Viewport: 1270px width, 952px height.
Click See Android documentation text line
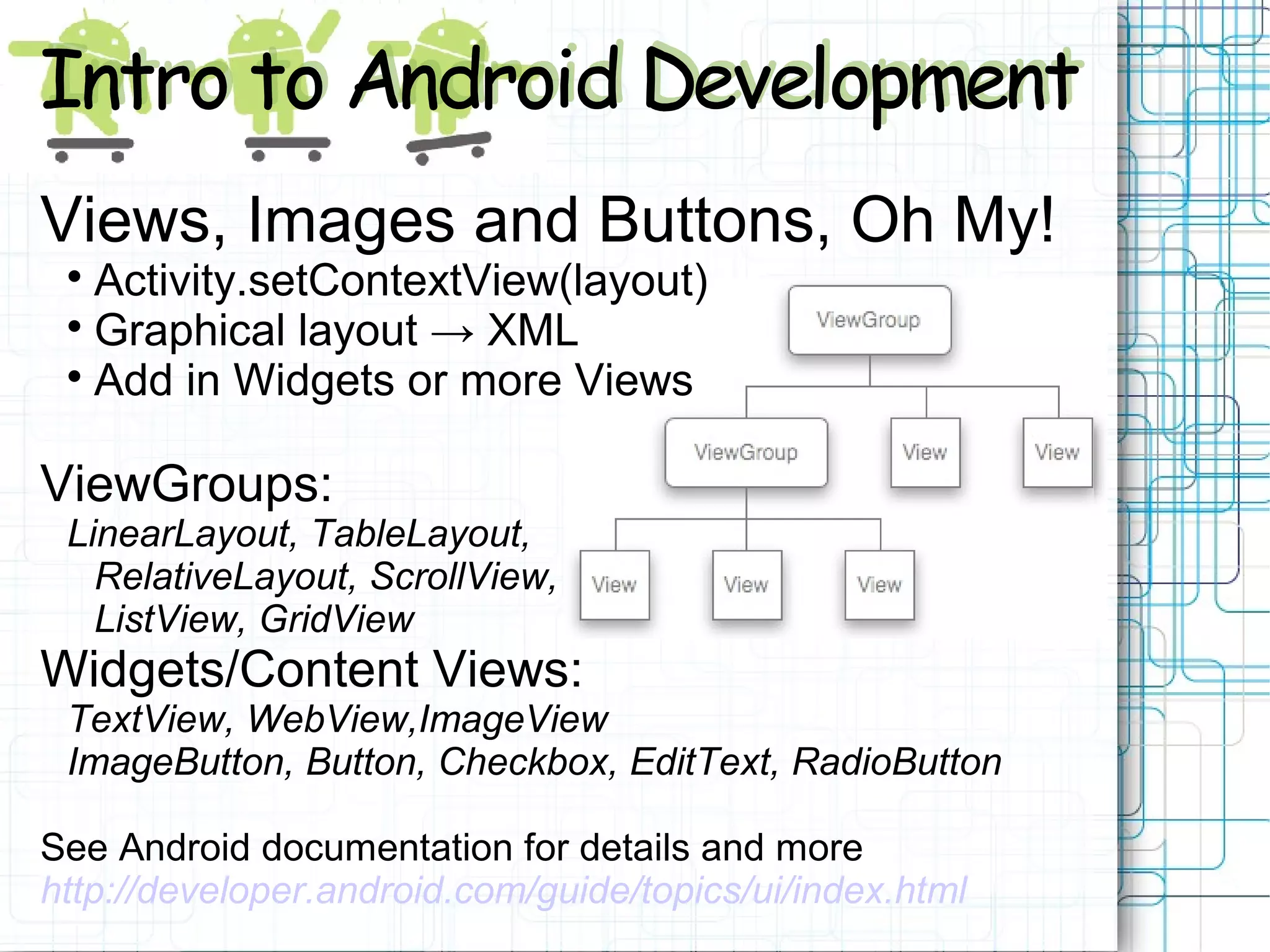[451, 848]
